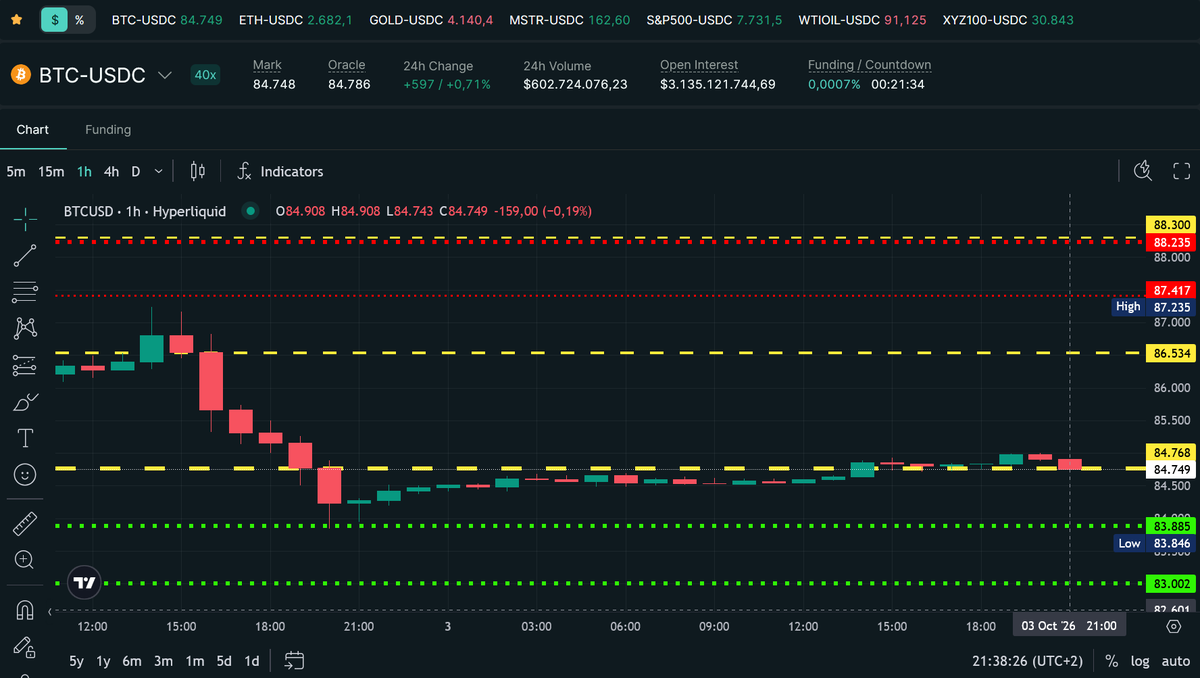Set the chart range to 1y

(x=104, y=661)
